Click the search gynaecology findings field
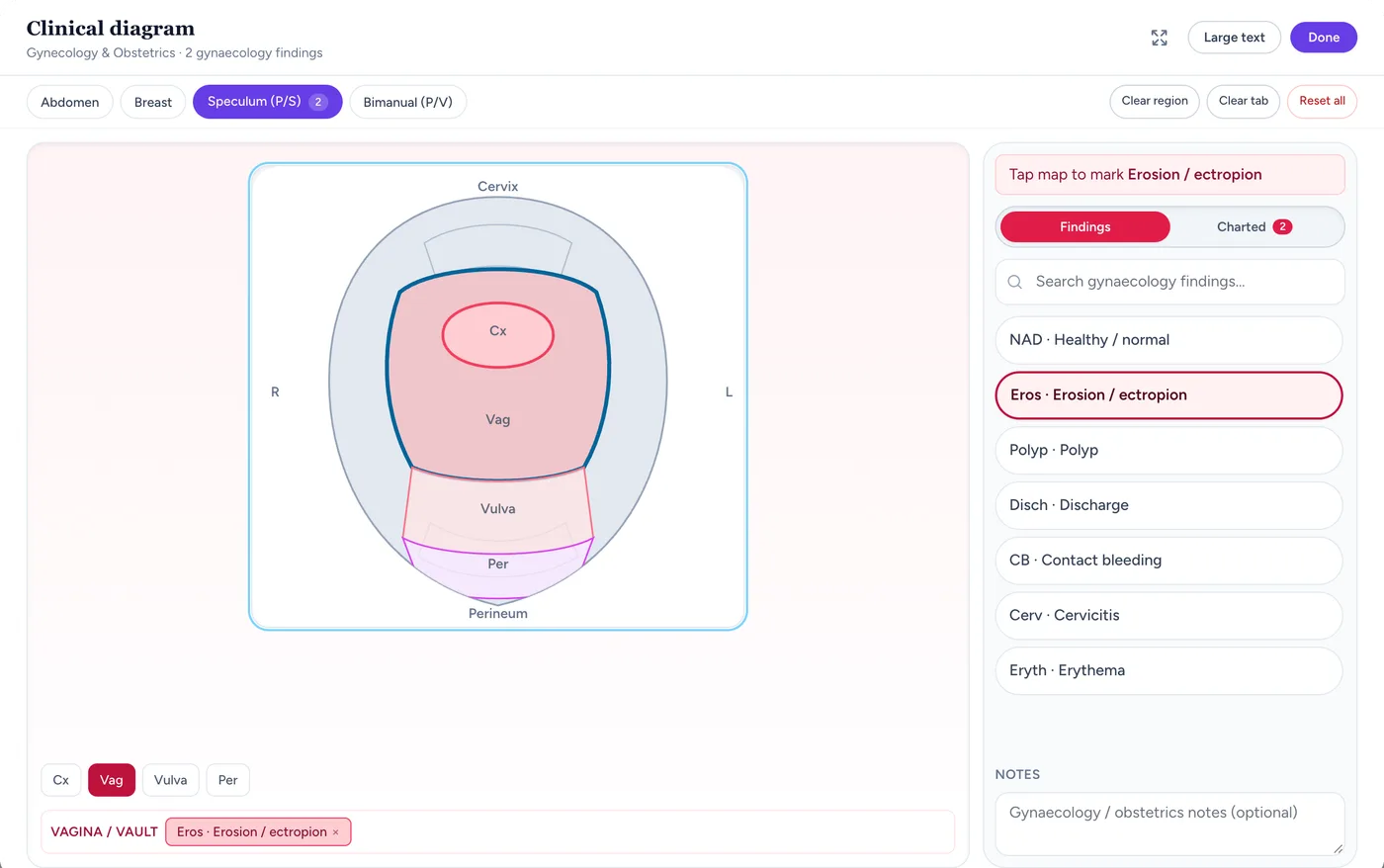This screenshot has width=1384, height=868. pyautogui.click(x=1169, y=282)
